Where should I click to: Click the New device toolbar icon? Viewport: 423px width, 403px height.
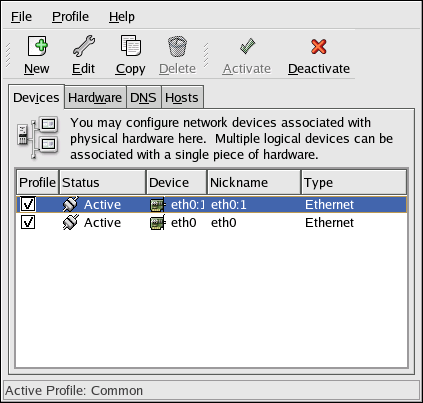[x=37, y=46]
